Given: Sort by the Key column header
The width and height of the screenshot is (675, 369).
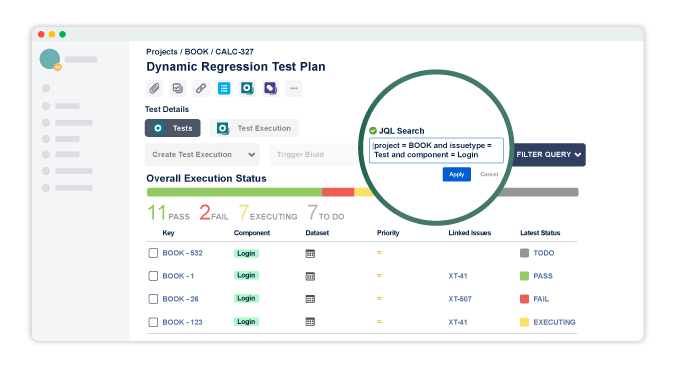Looking at the screenshot, I should click(168, 233).
